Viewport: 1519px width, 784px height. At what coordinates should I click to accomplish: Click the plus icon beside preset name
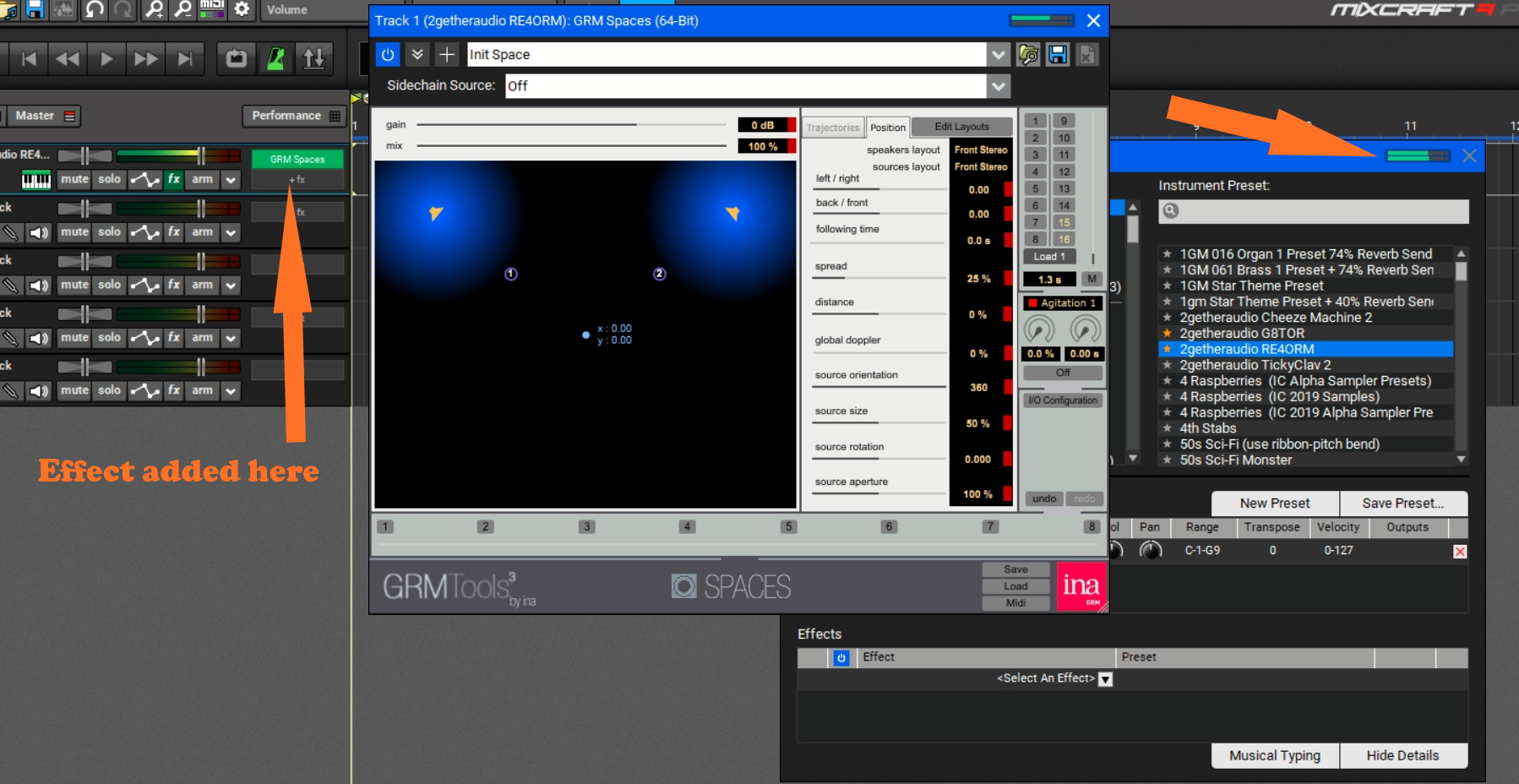point(447,55)
